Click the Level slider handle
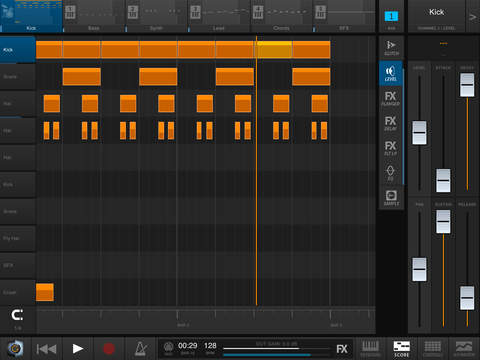Image resolution: width=480 pixels, height=360 pixels. 419,133
